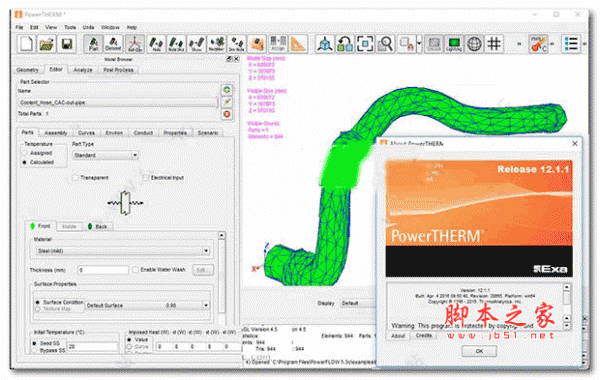Click the Thickness input field

pyautogui.click(x=103, y=270)
